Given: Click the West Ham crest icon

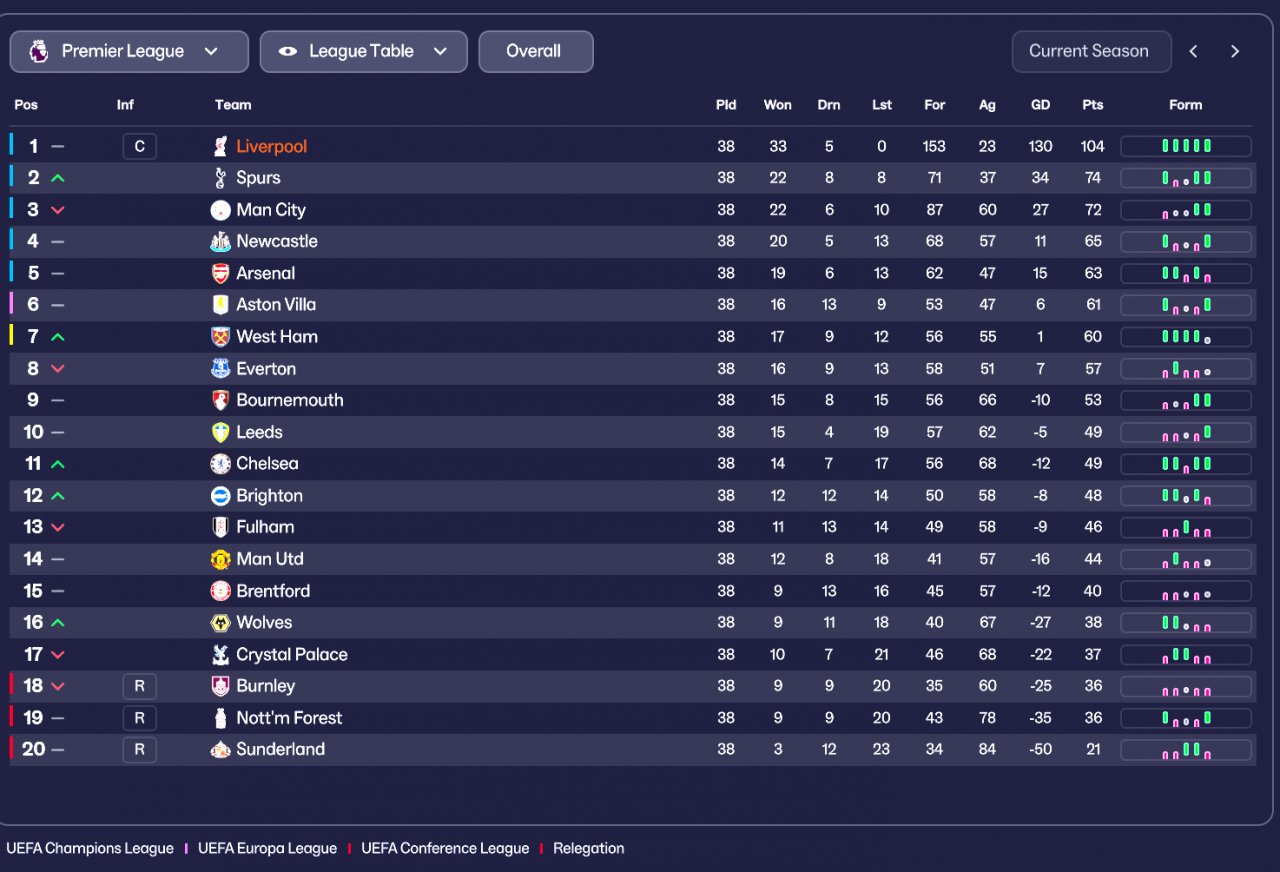Looking at the screenshot, I should (220, 337).
